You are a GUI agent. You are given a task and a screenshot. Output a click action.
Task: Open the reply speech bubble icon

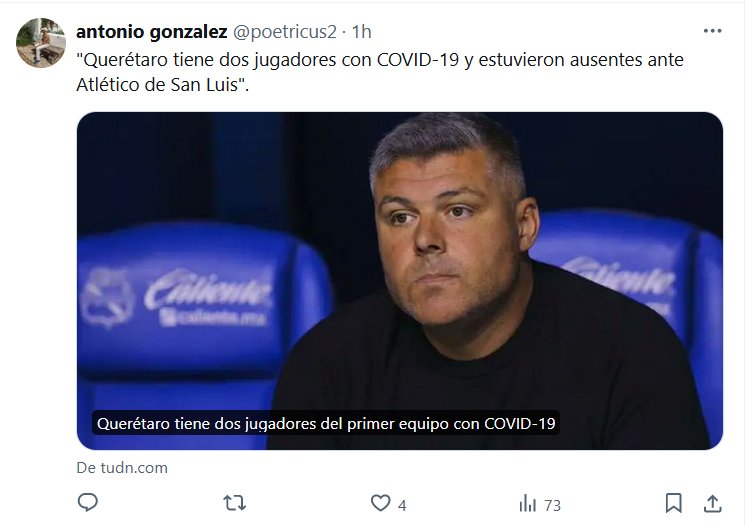tap(88, 502)
